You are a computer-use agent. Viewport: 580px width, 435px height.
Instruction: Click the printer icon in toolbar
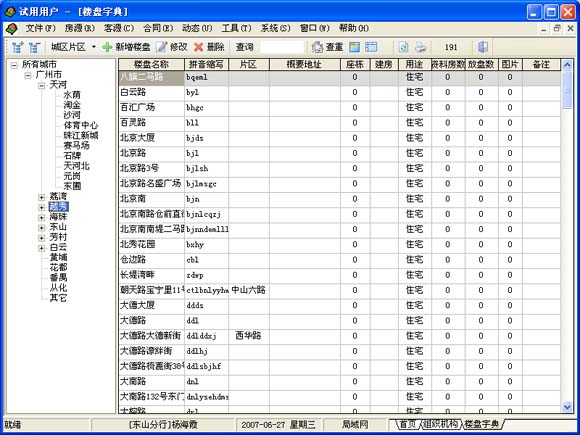click(x=421, y=47)
